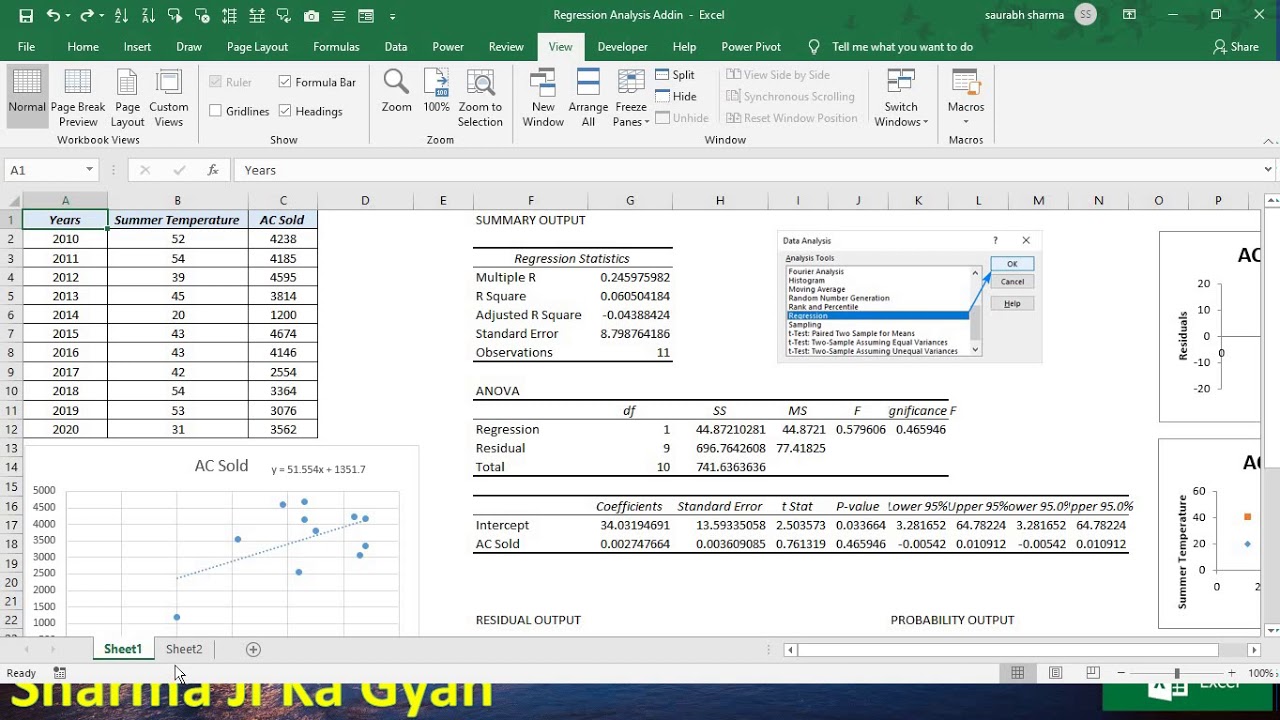The image size is (1280, 720).
Task: Select Page Layout view in status bar
Action: tap(1055, 673)
